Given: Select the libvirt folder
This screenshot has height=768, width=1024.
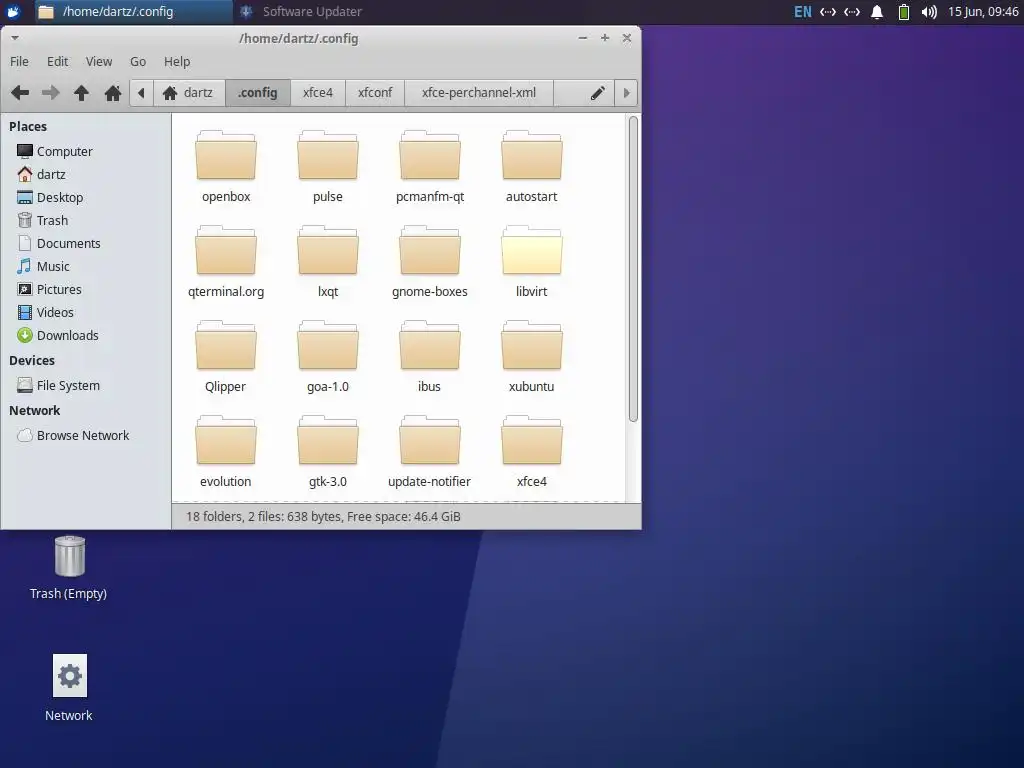Looking at the screenshot, I should pos(532,261).
